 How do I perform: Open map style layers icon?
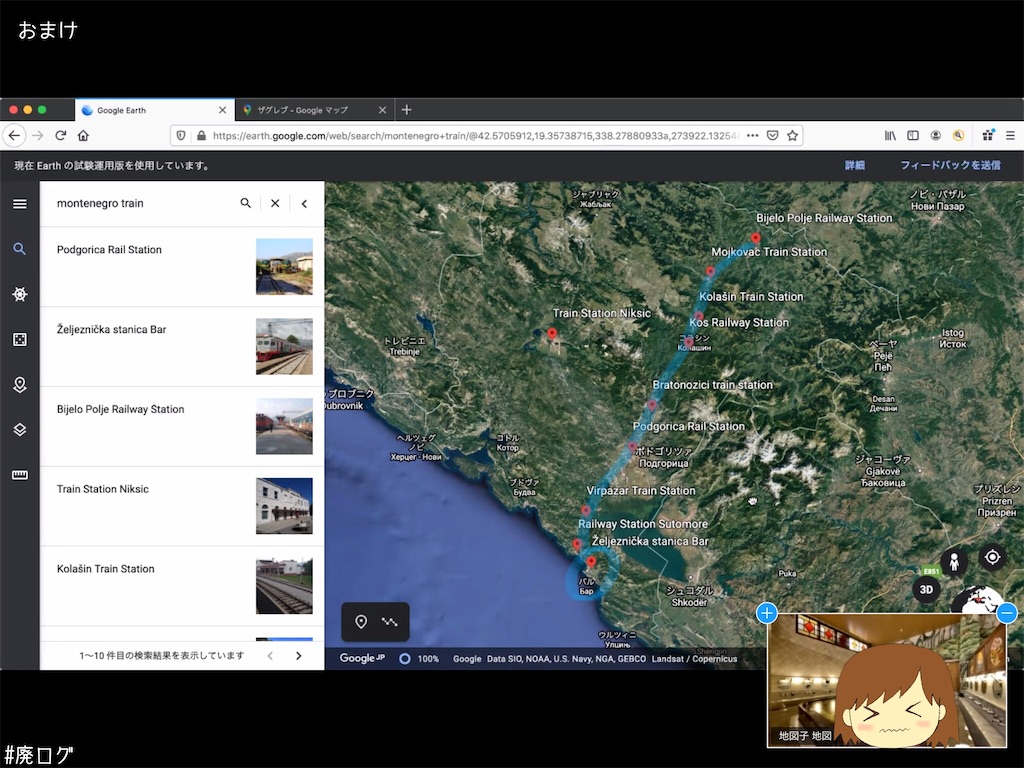pos(20,430)
